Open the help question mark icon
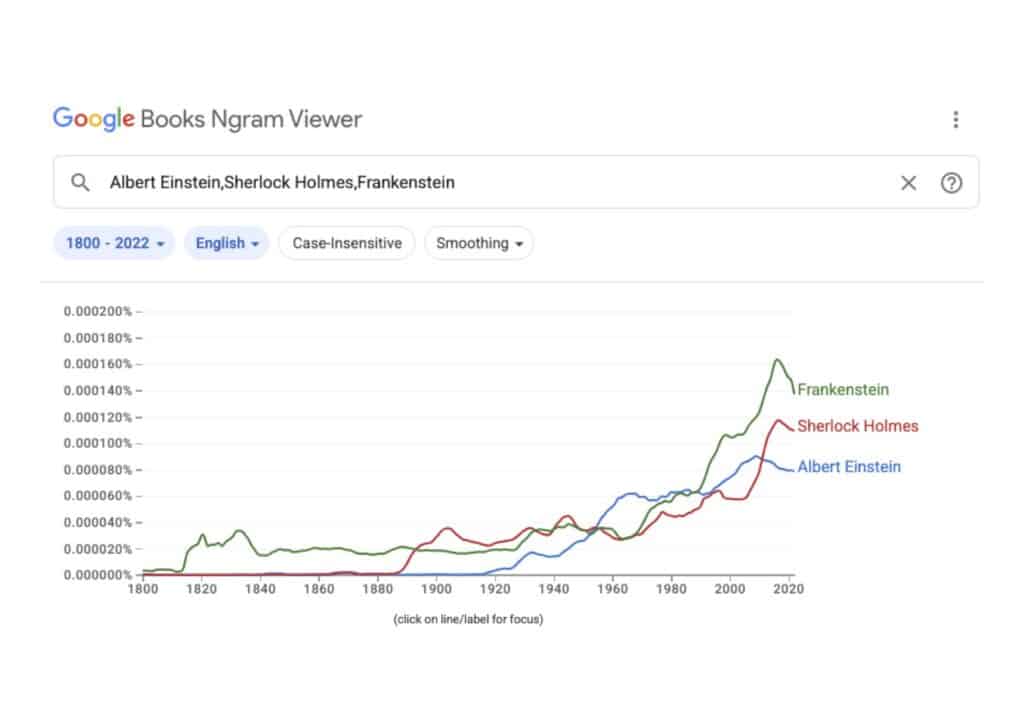Viewport: 1024px width, 723px height. (951, 182)
